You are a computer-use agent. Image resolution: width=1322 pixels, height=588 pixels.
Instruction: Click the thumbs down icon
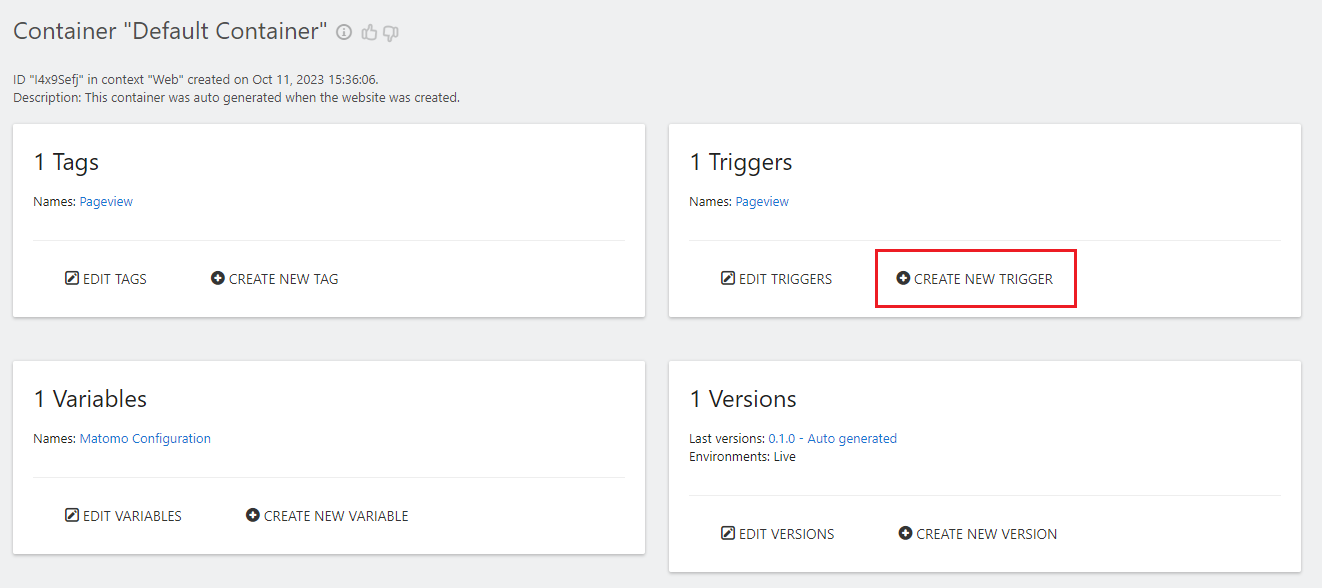(391, 33)
